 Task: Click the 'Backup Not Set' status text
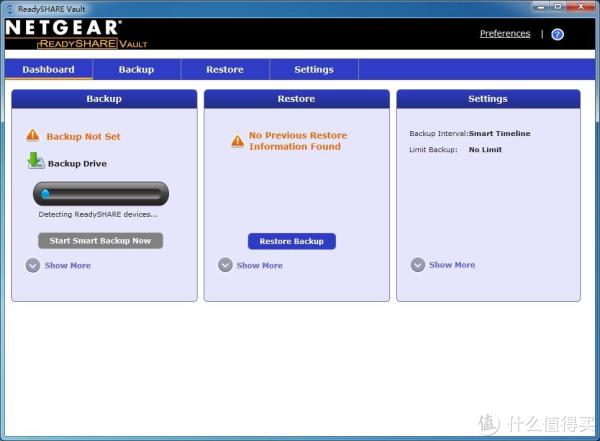coord(83,137)
